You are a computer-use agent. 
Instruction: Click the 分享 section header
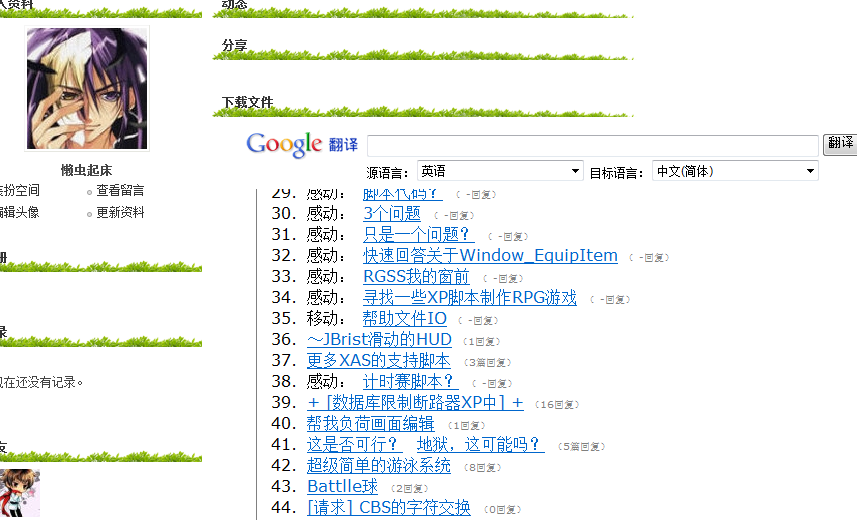(234, 45)
